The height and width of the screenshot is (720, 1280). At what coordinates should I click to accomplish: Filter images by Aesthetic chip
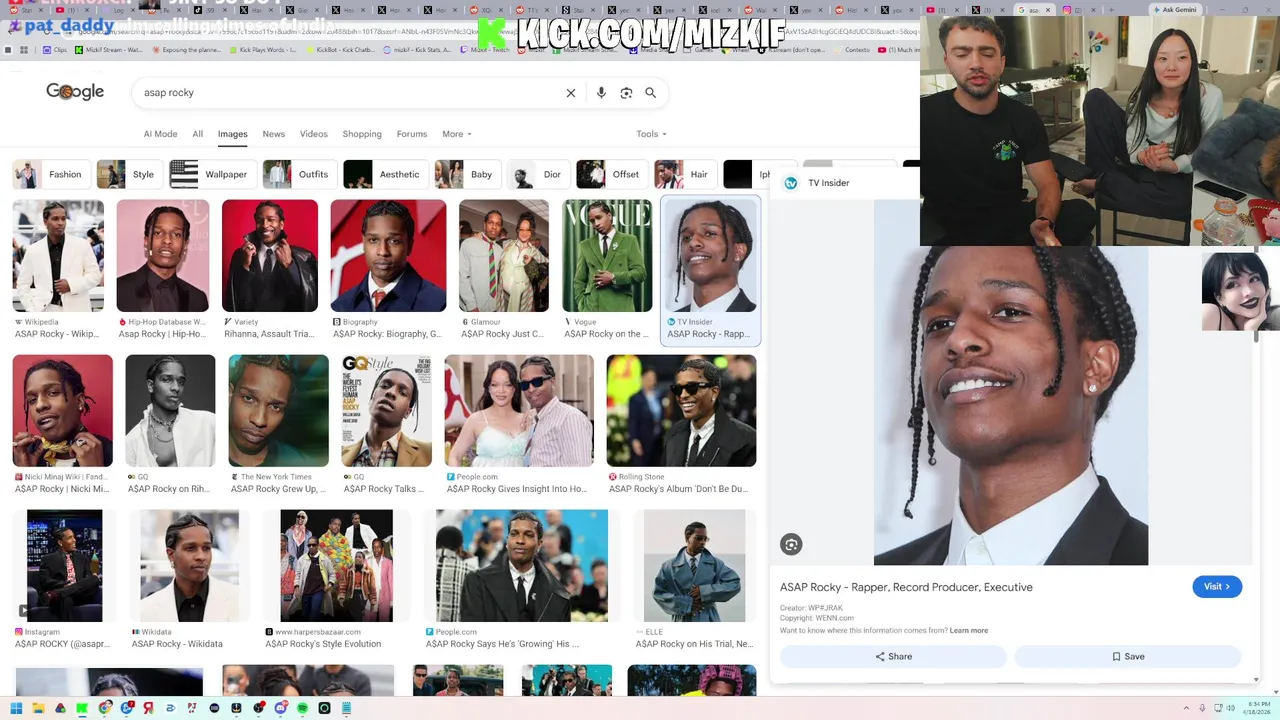pyautogui.click(x=384, y=174)
